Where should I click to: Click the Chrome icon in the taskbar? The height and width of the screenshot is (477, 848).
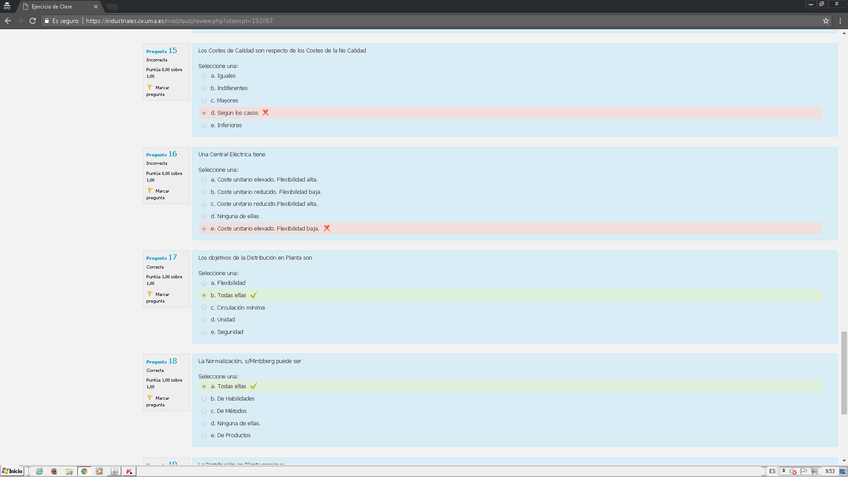point(84,471)
